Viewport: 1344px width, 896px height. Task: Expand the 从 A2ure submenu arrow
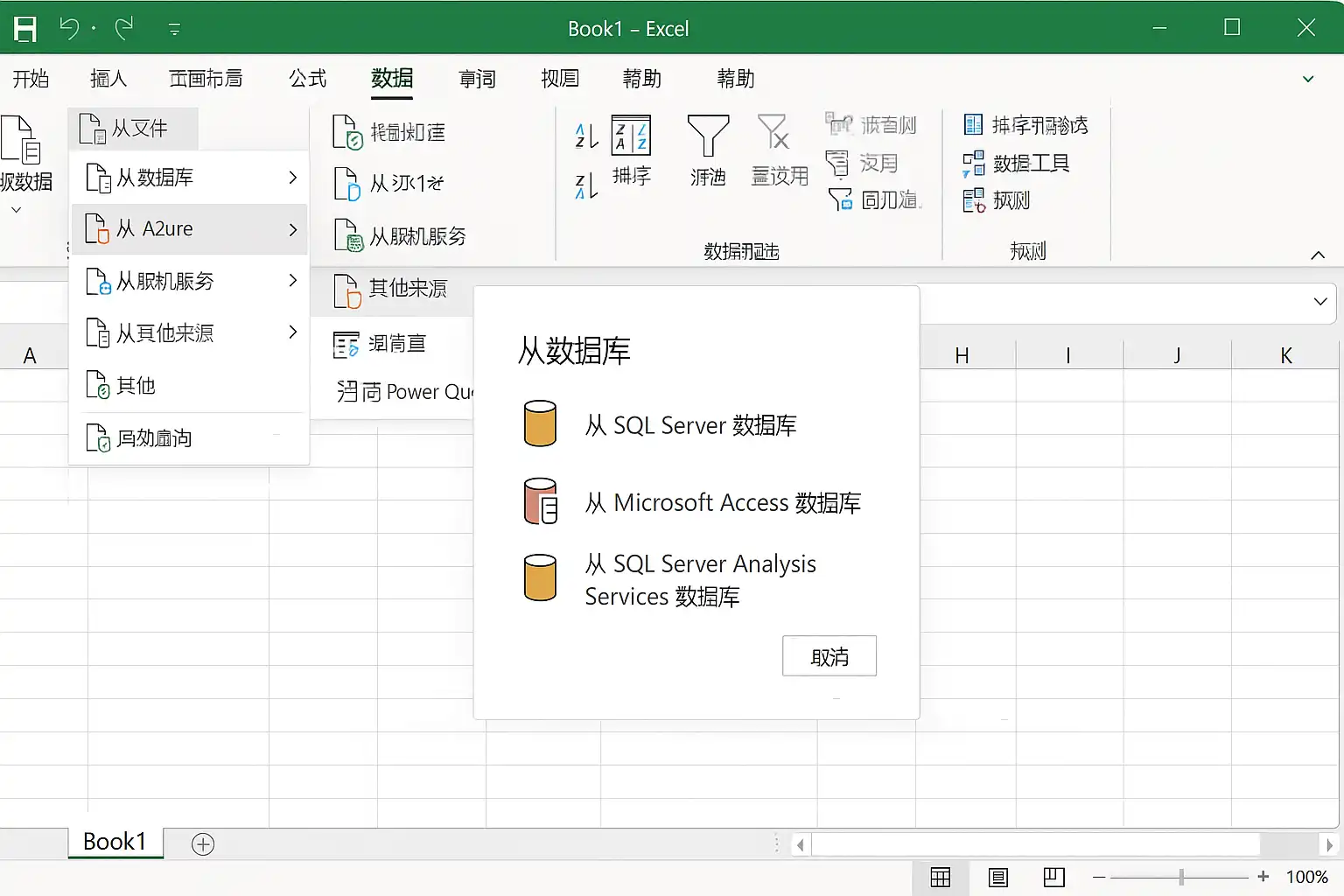[x=293, y=229]
